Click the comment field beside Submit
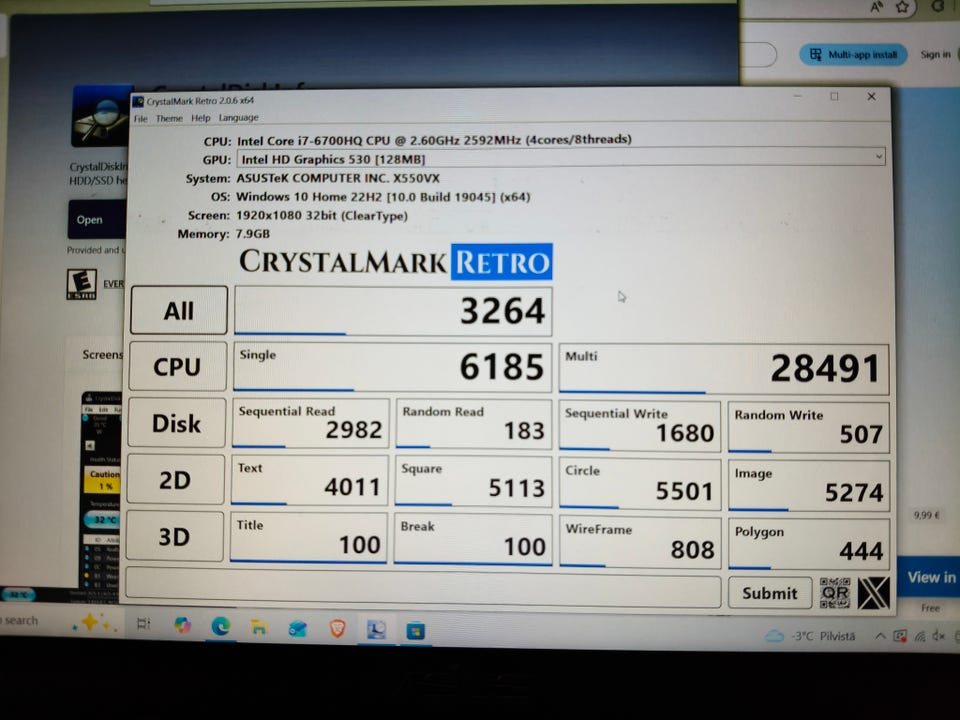Image resolution: width=960 pixels, height=720 pixels. (x=422, y=588)
